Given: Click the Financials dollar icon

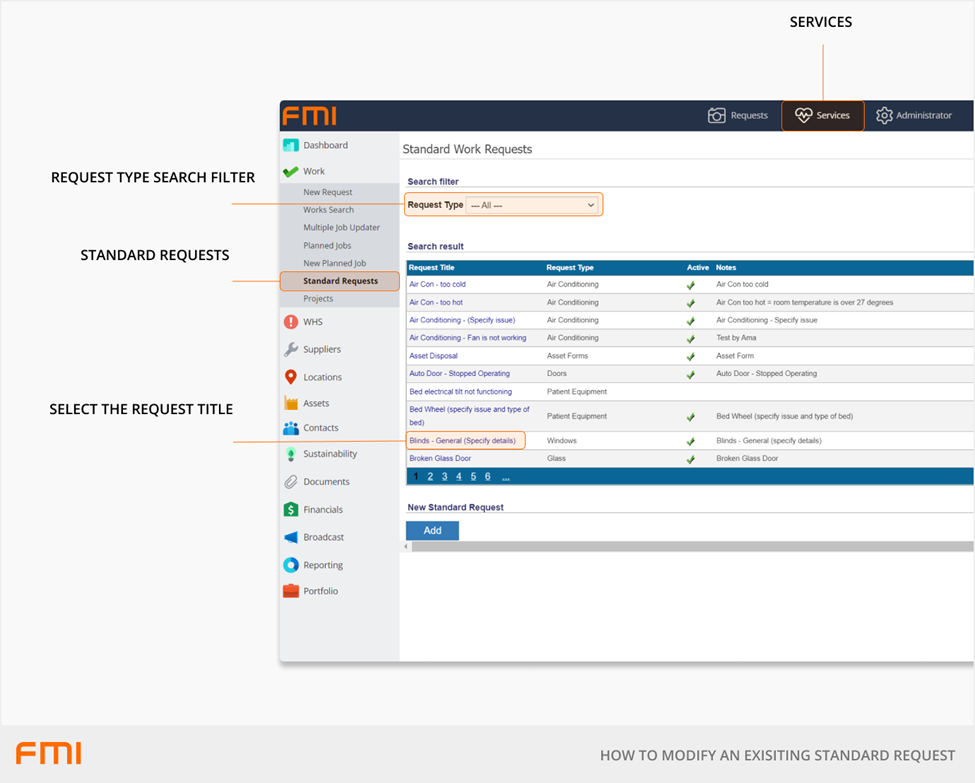Looking at the screenshot, I should click(291, 509).
